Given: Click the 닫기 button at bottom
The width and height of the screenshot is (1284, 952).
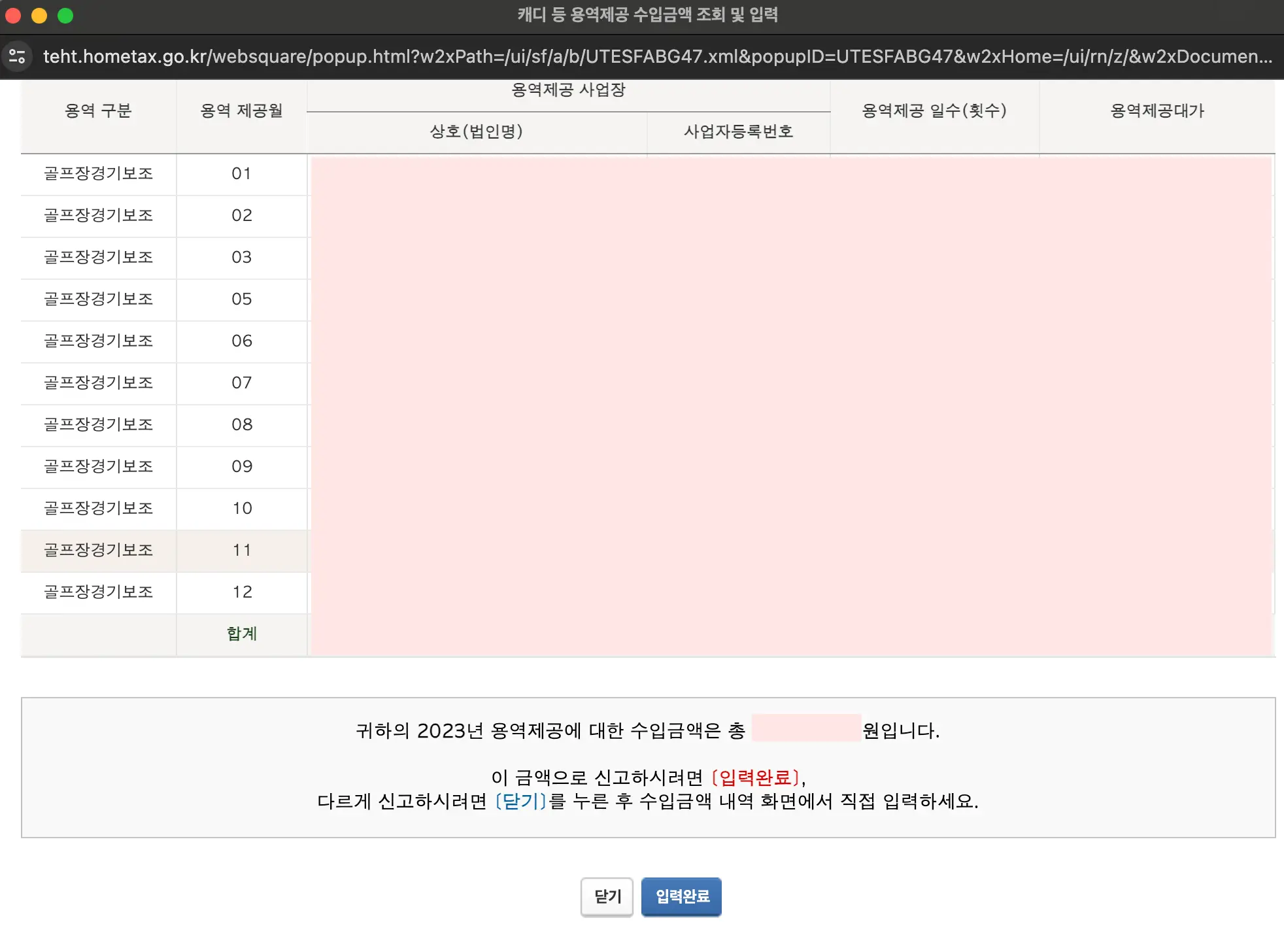Looking at the screenshot, I should tap(607, 897).
